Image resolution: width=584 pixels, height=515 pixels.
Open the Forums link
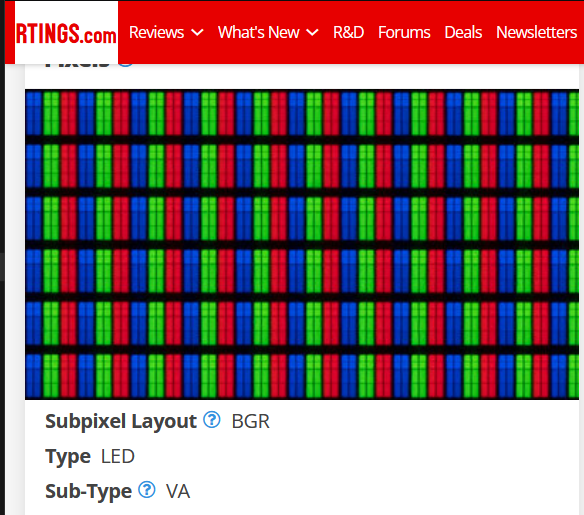[x=404, y=32]
